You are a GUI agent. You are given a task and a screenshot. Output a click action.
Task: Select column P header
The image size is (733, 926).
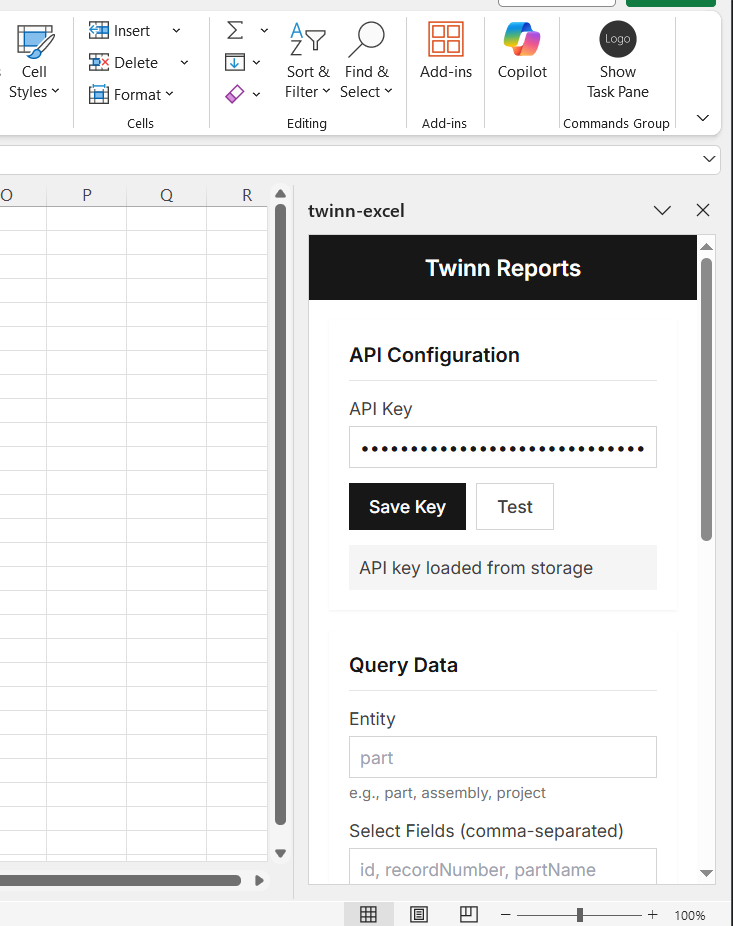click(87, 195)
